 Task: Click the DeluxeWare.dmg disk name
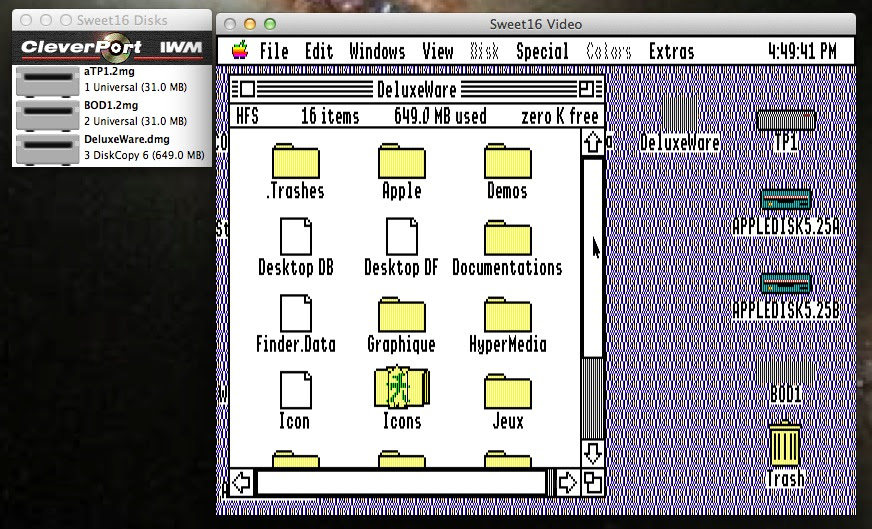pyautogui.click(x=127, y=139)
